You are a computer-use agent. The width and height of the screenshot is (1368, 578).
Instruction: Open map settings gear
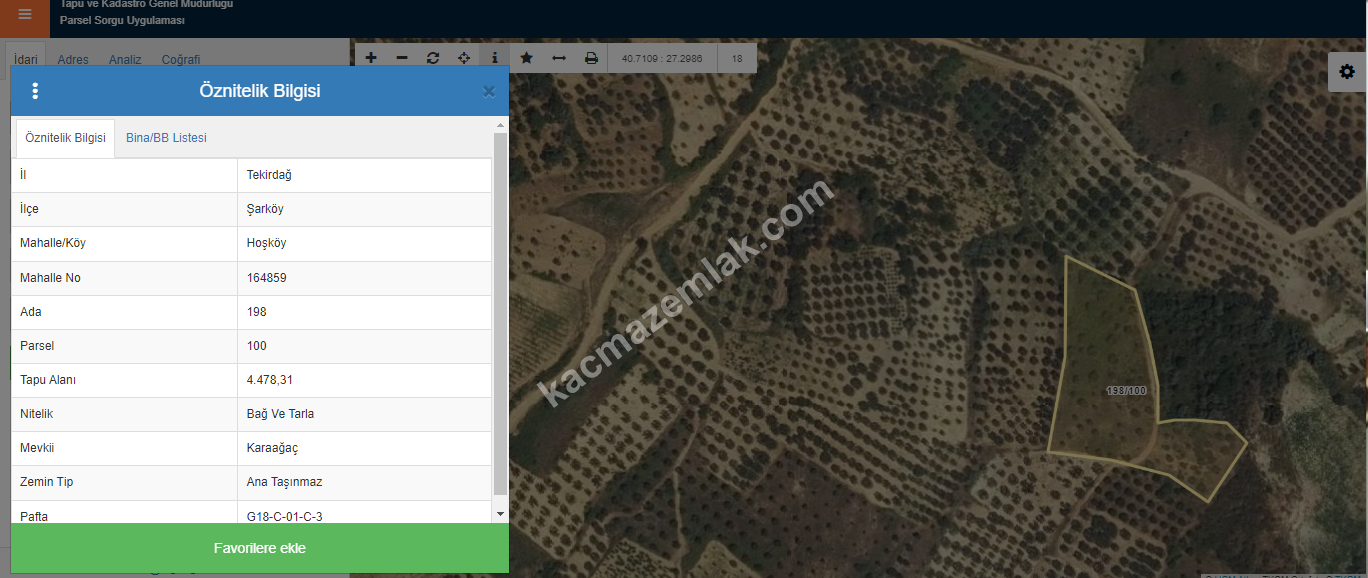(x=1347, y=72)
